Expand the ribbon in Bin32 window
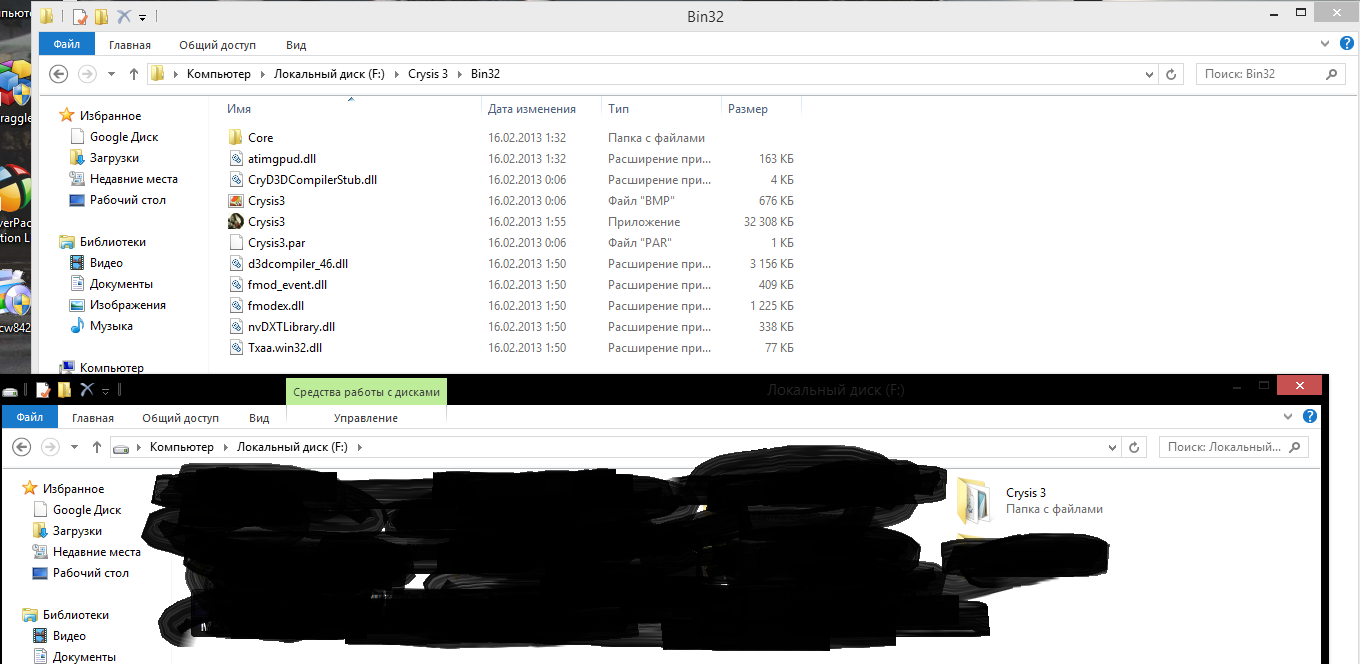 pos(1323,44)
